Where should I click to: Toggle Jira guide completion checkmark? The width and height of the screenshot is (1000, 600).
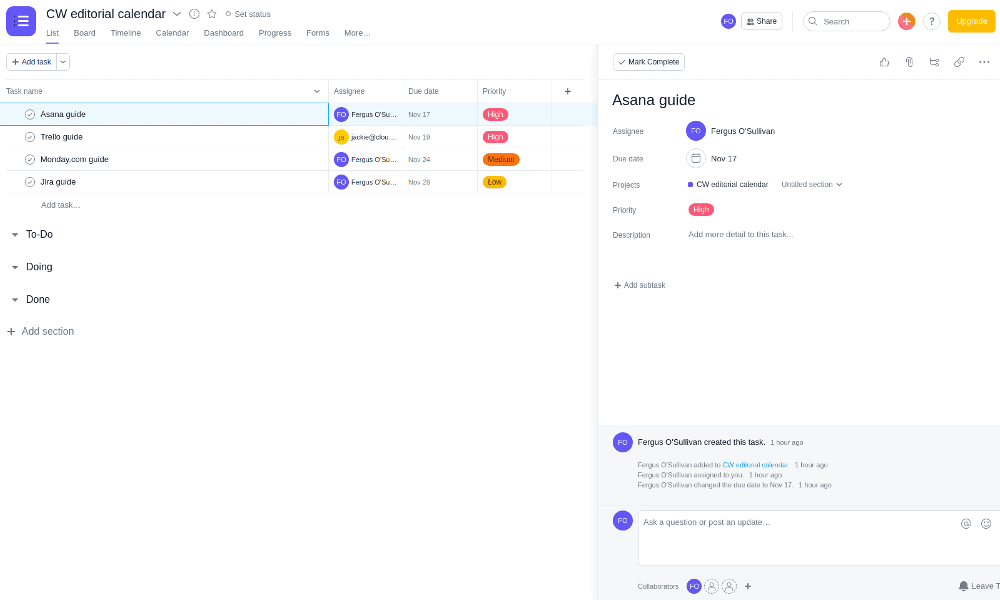30,182
